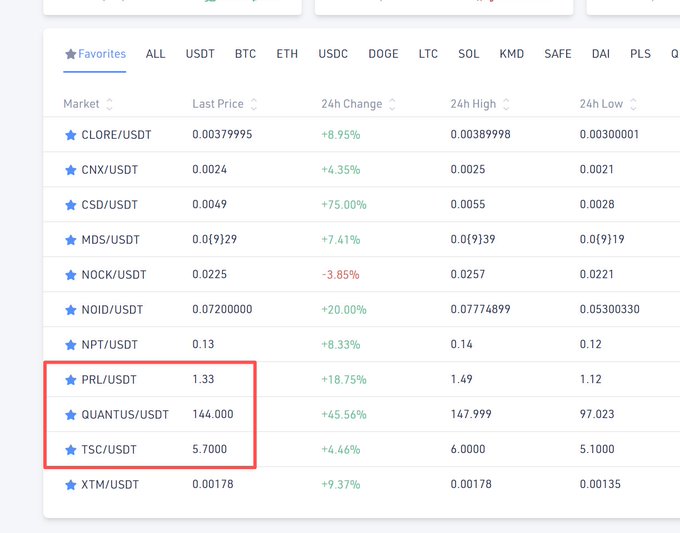Click the +20.00% change value
The width and height of the screenshot is (680, 533).
[344, 310]
